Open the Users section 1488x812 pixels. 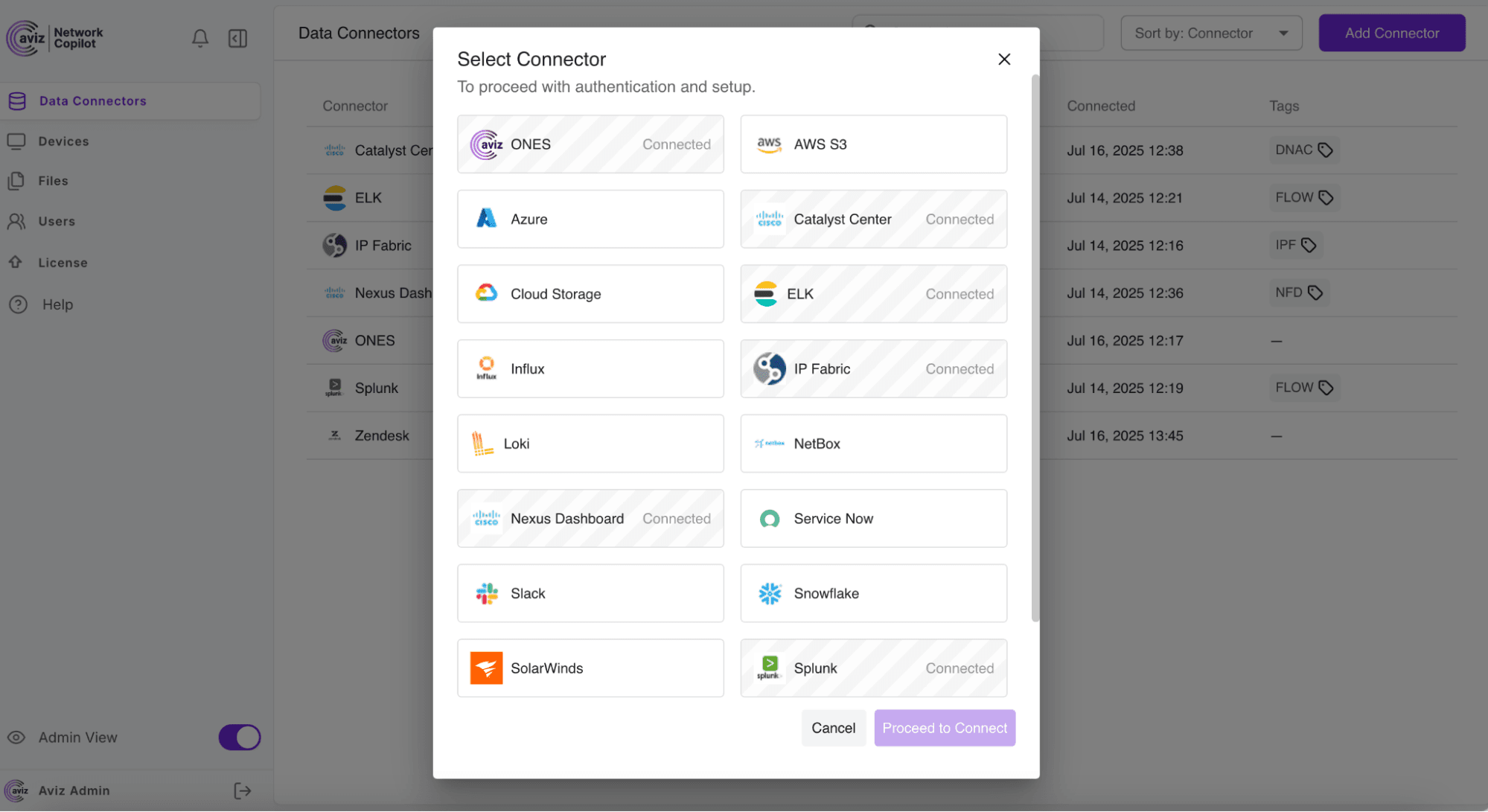pos(57,221)
